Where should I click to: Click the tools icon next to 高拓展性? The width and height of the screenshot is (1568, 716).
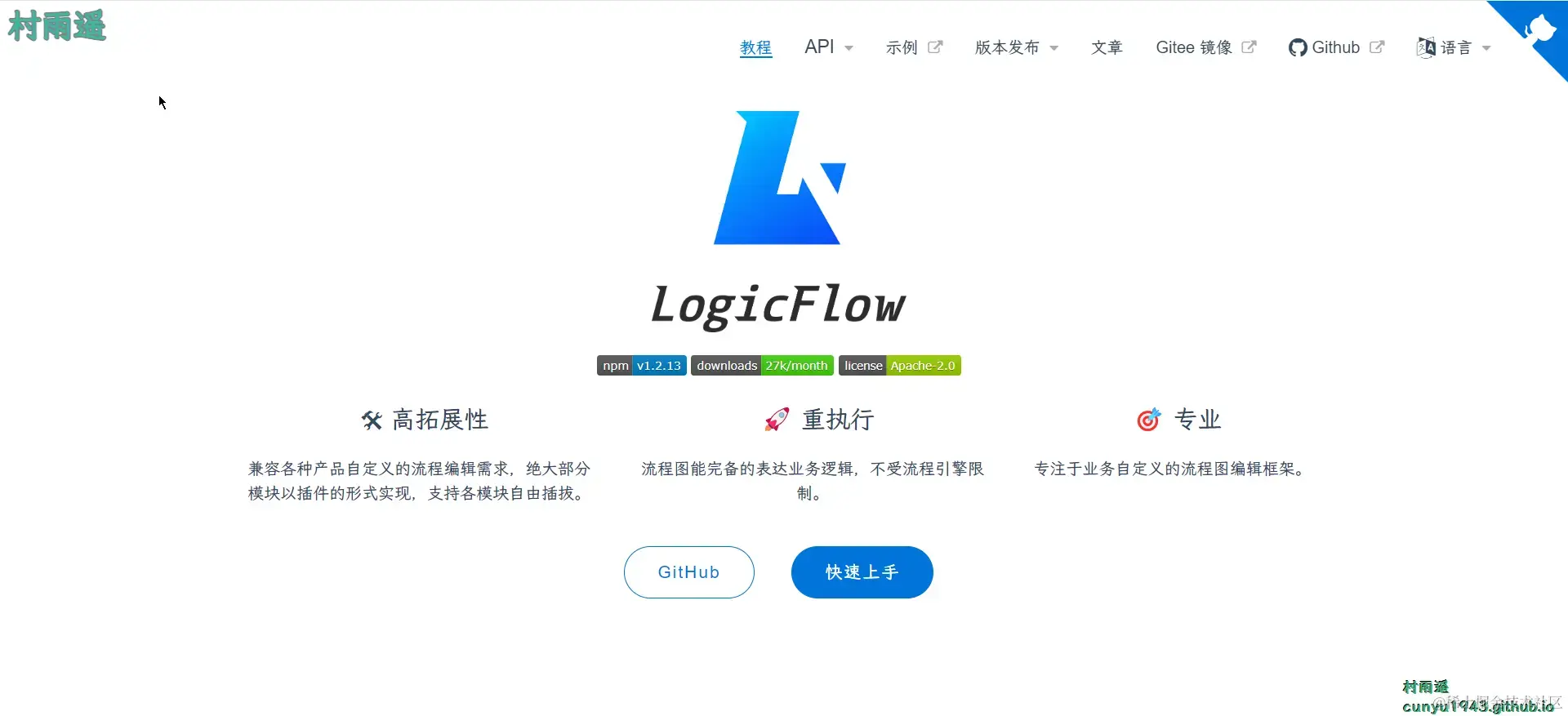pyautogui.click(x=372, y=420)
